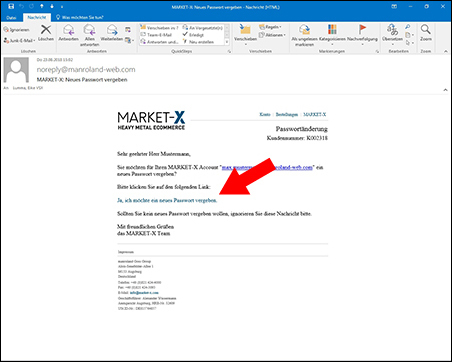452x362 pixels.
Task: Click the 'Kundennummer: K002318' text
Action: [297, 138]
